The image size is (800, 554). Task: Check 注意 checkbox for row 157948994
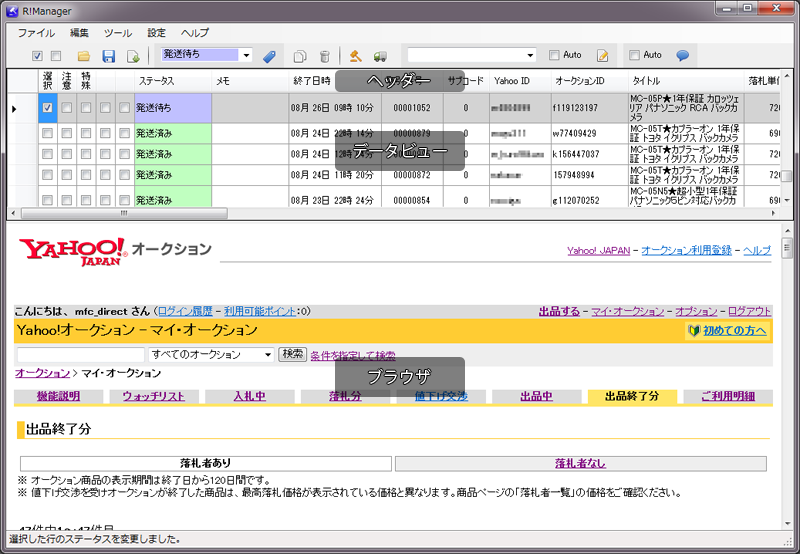tap(67, 175)
